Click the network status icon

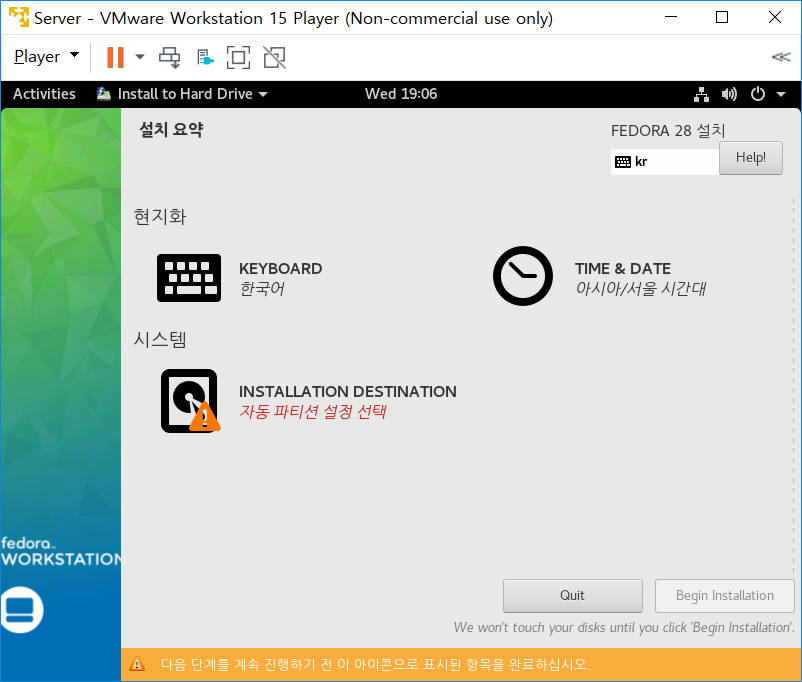[701, 94]
